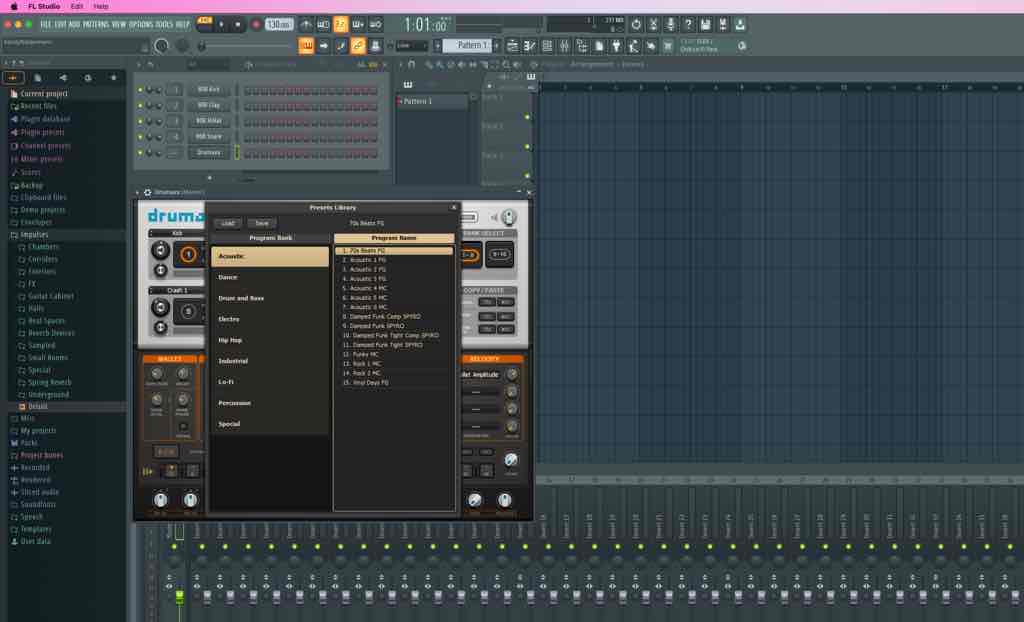The image size is (1024, 622).
Task: Toggle Pat/Song mode switch
Action: pos(204,24)
